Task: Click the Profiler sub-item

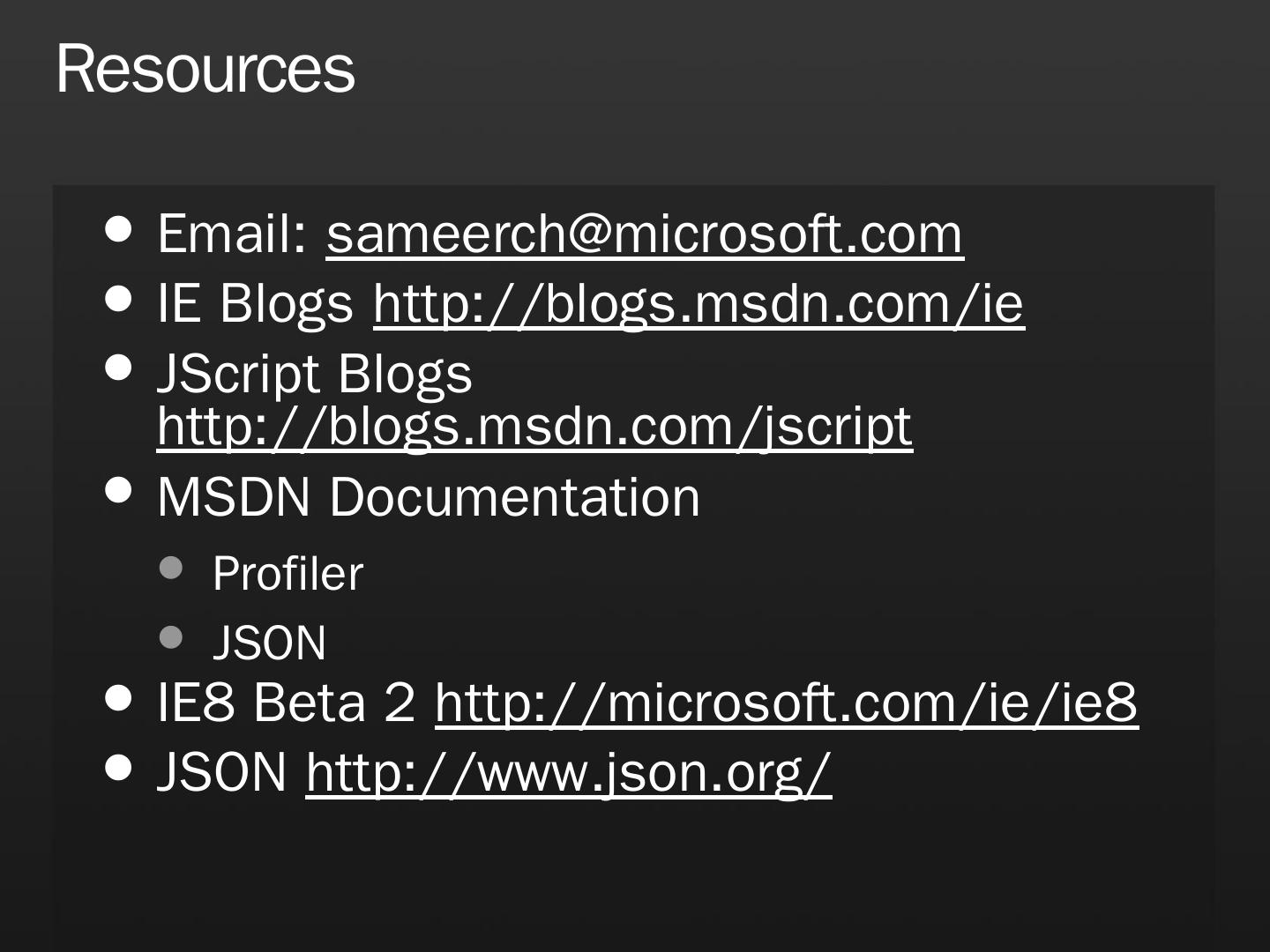Action: [288, 574]
